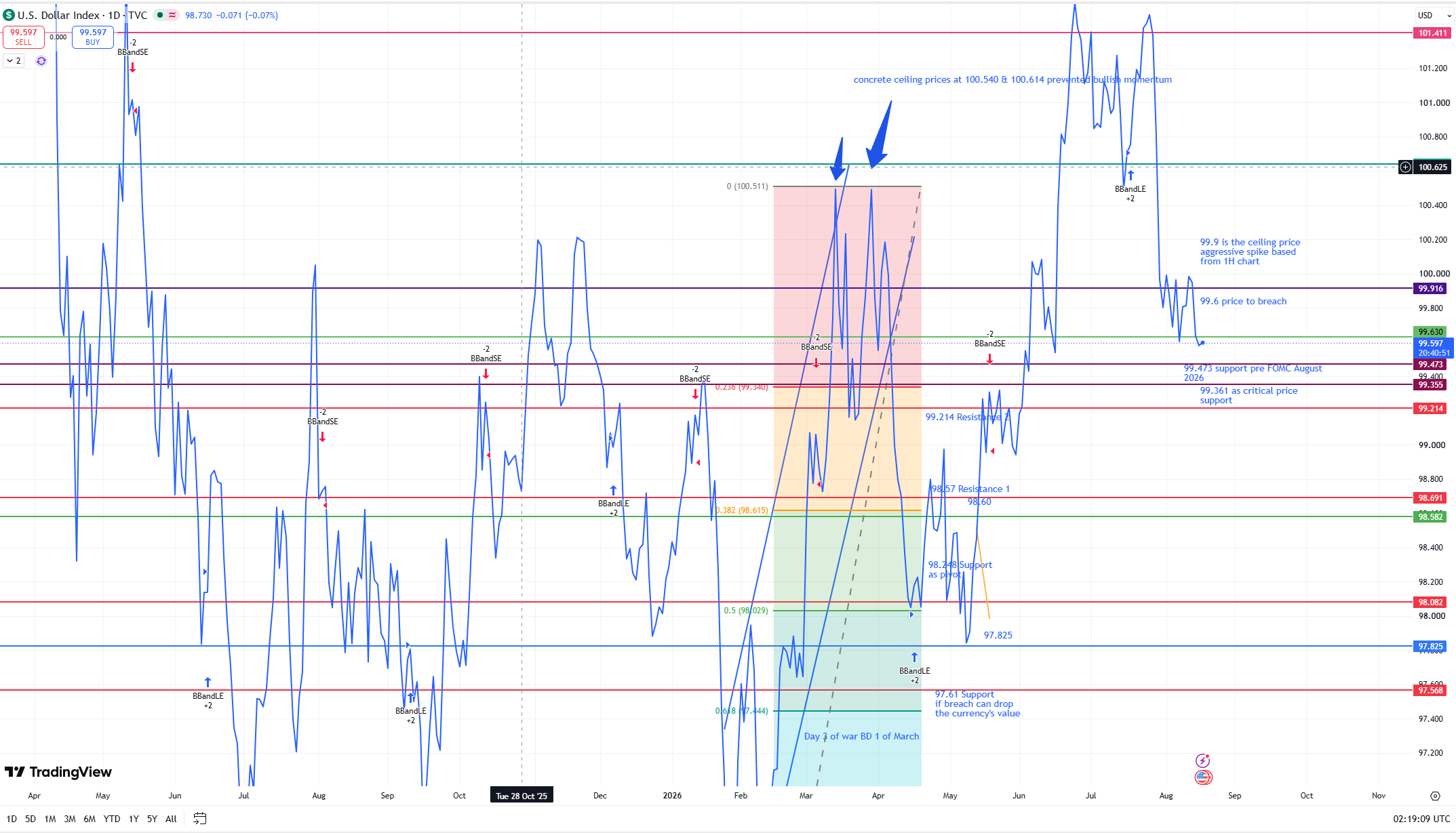Click the green dollar symbol logo
1456x833 pixels.
9,15
